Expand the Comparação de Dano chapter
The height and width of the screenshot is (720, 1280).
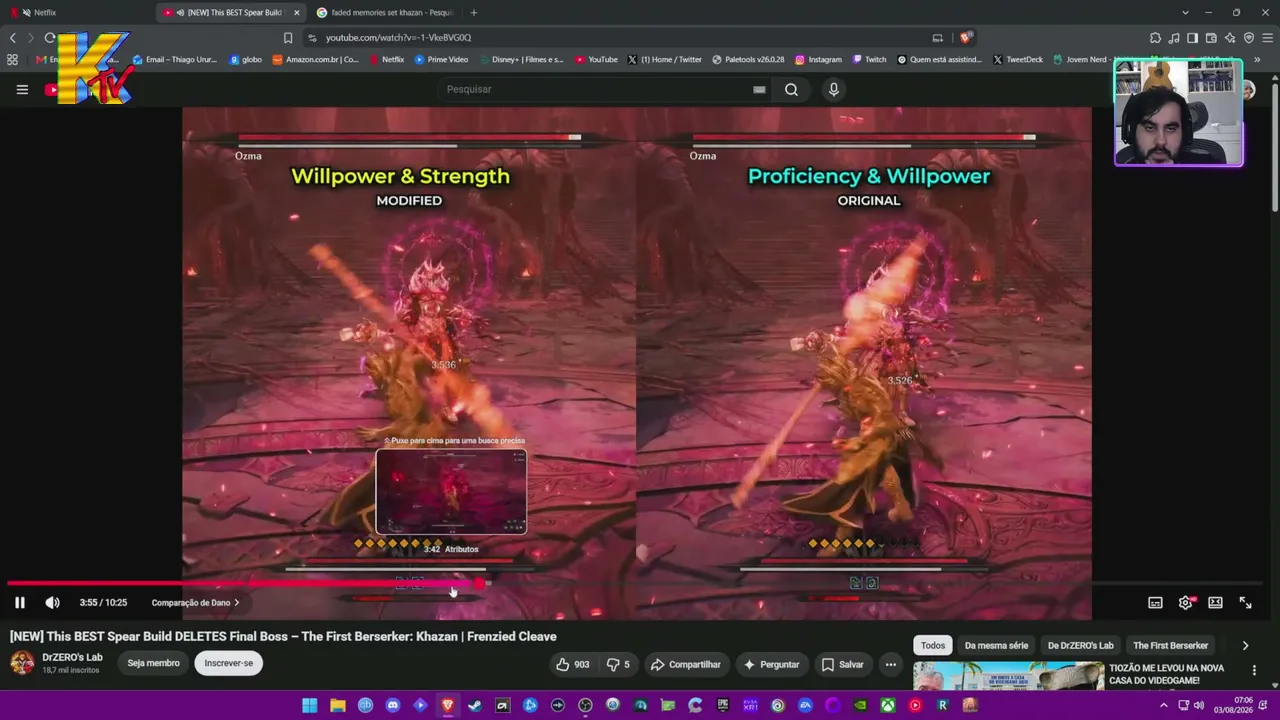coord(196,603)
